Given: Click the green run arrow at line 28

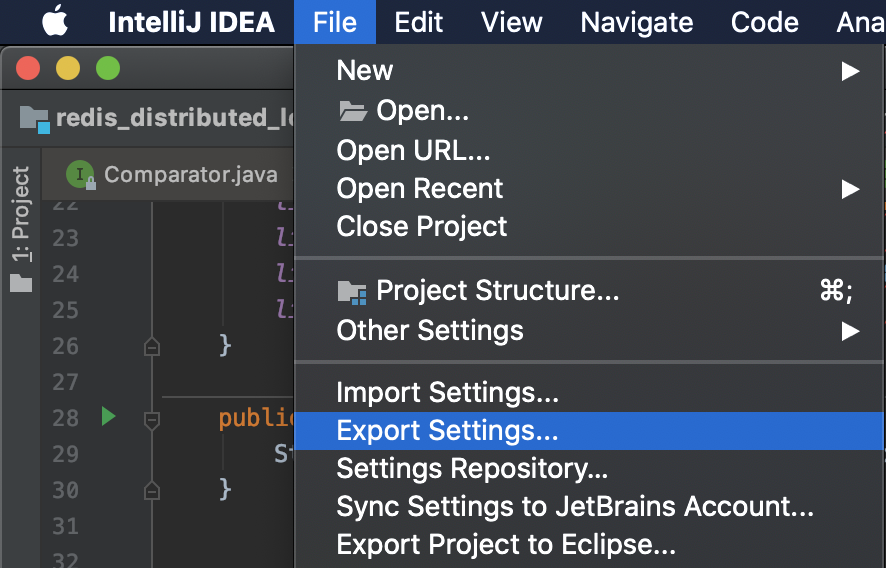Looking at the screenshot, I should (x=109, y=416).
